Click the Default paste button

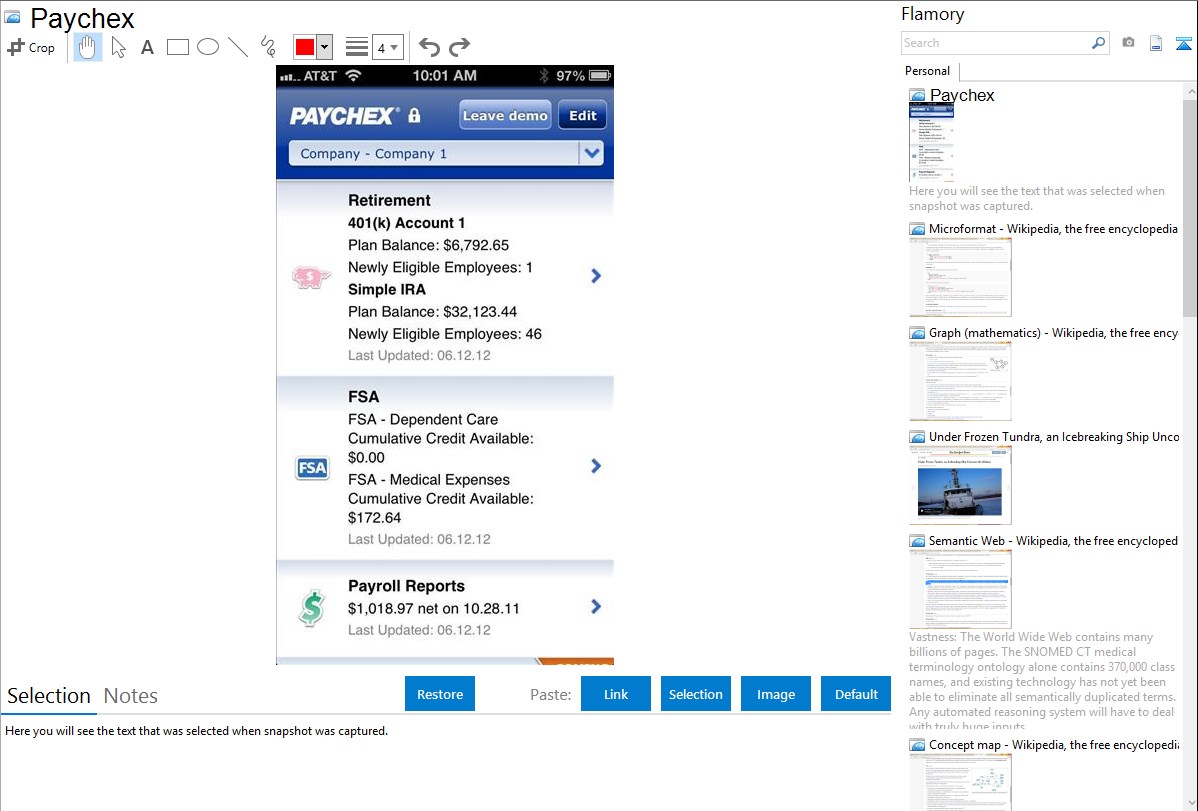pyautogui.click(x=856, y=694)
